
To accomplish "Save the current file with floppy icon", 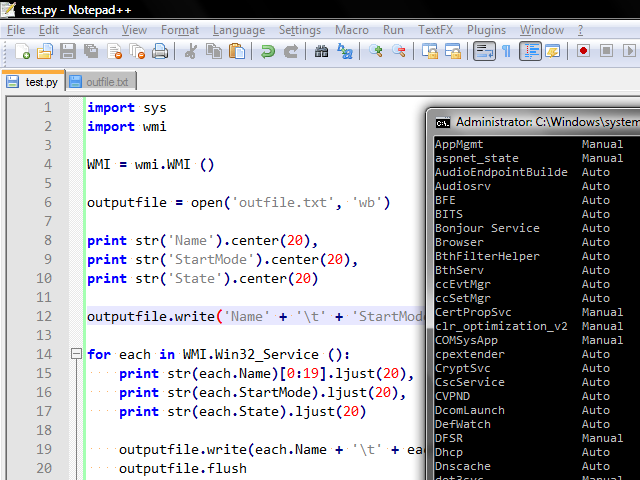I will (68, 51).
